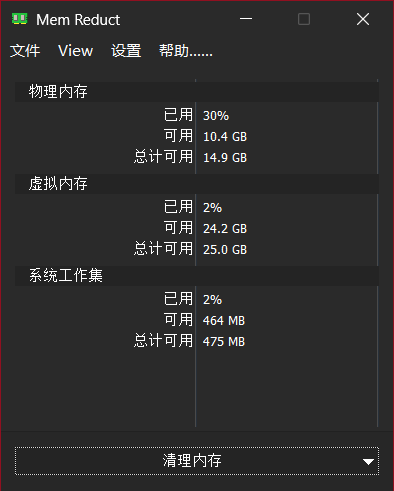Select virtual memory 25.0 GB total row
Screen dimensions: 394x491
[197, 249]
